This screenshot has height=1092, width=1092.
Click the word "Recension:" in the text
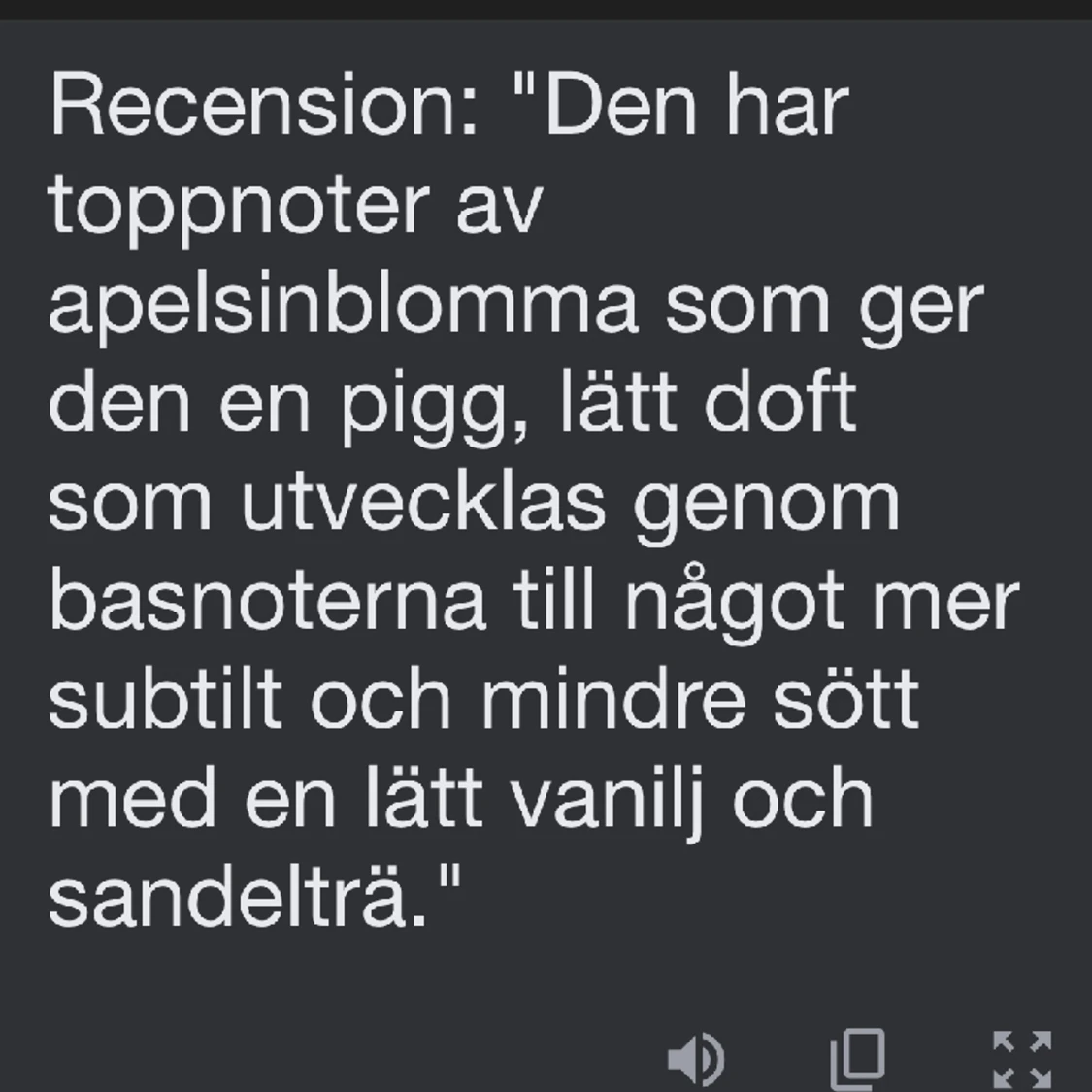(265, 106)
